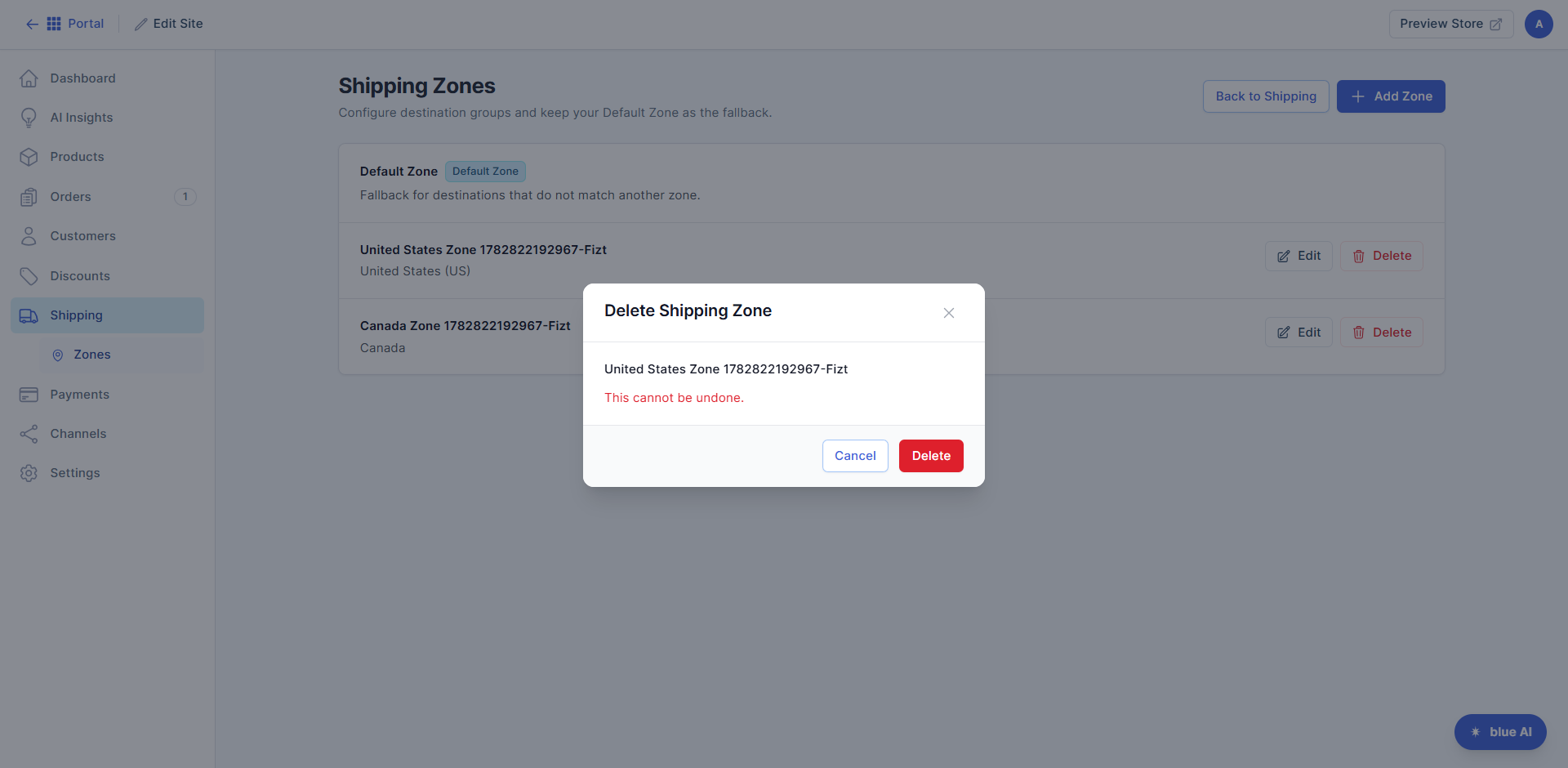
Task: Click the Discounts tag icon
Action: tap(29, 276)
